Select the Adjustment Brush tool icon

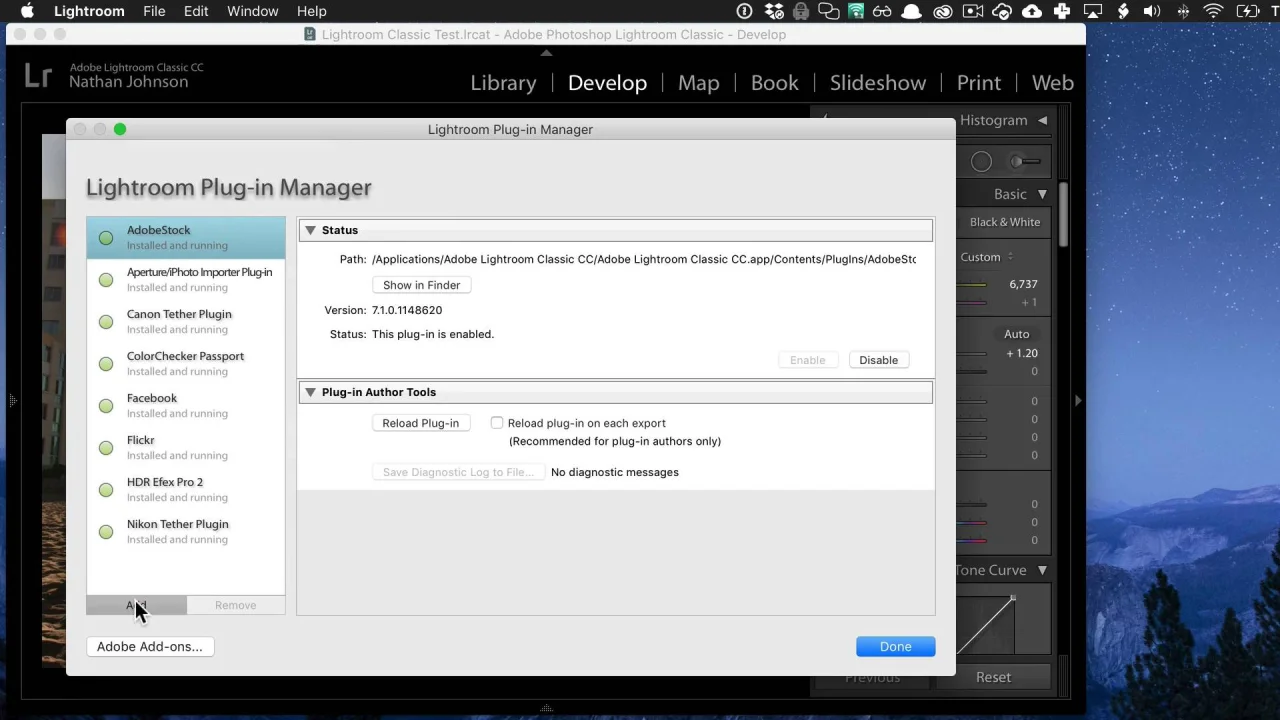(x=1024, y=161)
